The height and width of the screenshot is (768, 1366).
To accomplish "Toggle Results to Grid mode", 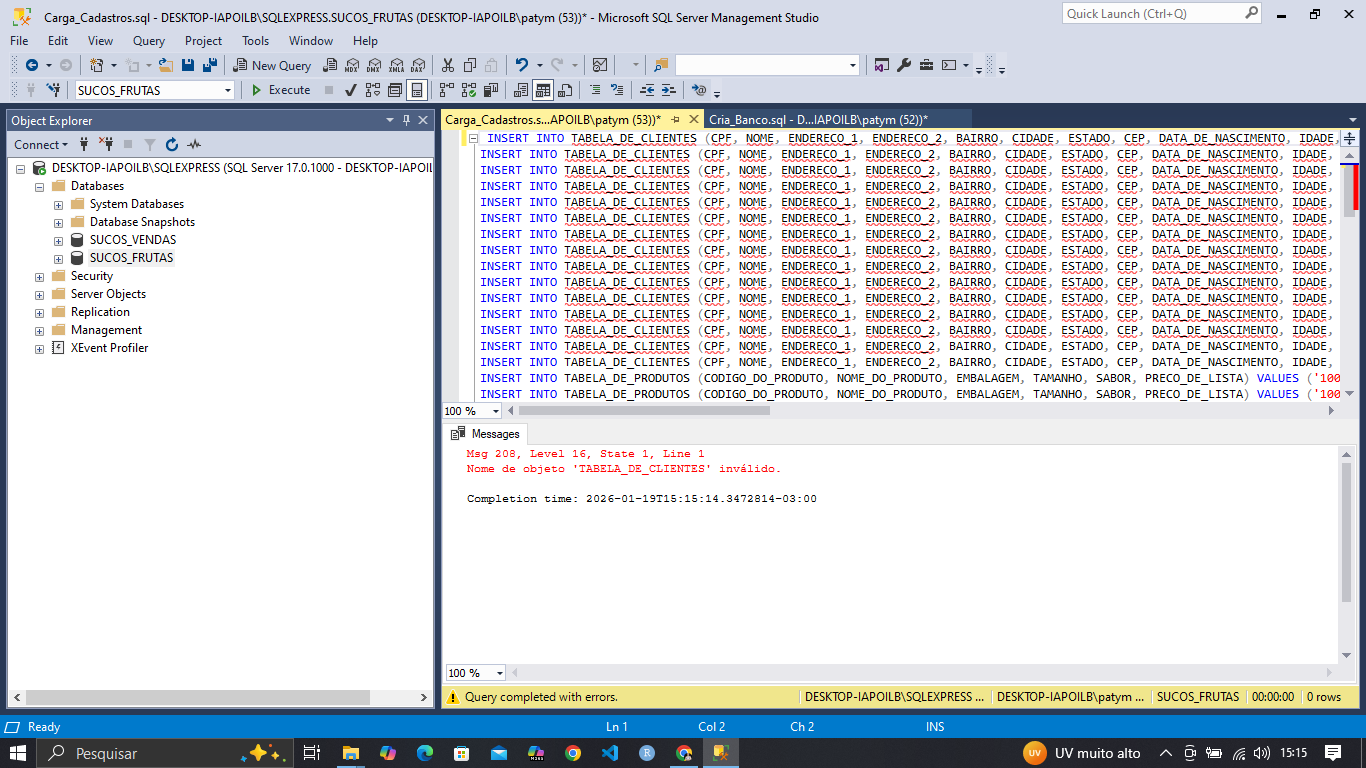I will click(x=542, y=90).
